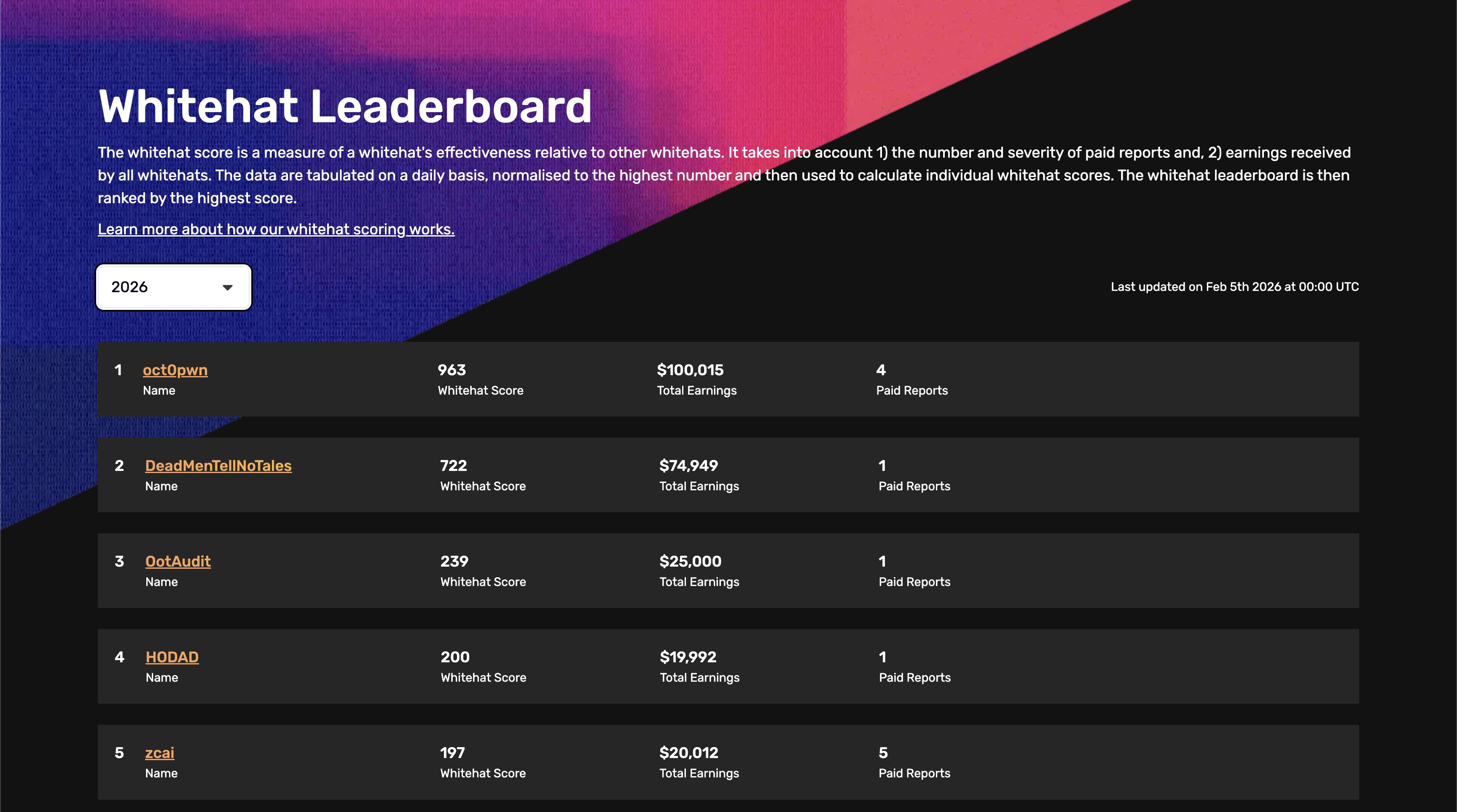Click the $100,015 total earnings value
The height and width of the screenshot is (812, 1457).
coord(690,370)
